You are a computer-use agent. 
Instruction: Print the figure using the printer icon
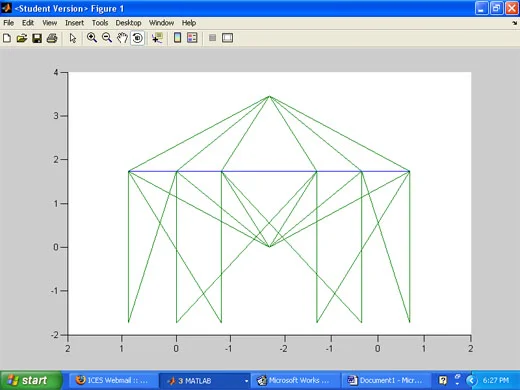point(52,38)
